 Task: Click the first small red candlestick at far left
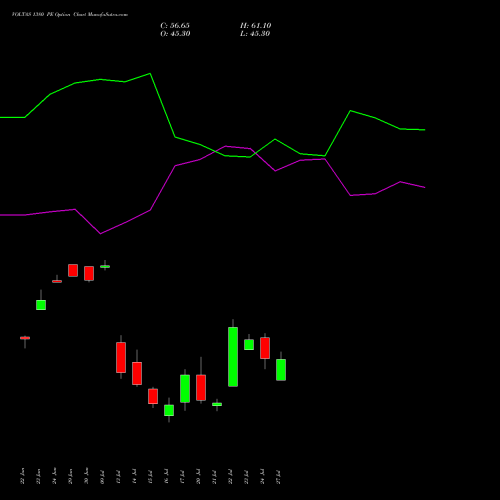25,338
